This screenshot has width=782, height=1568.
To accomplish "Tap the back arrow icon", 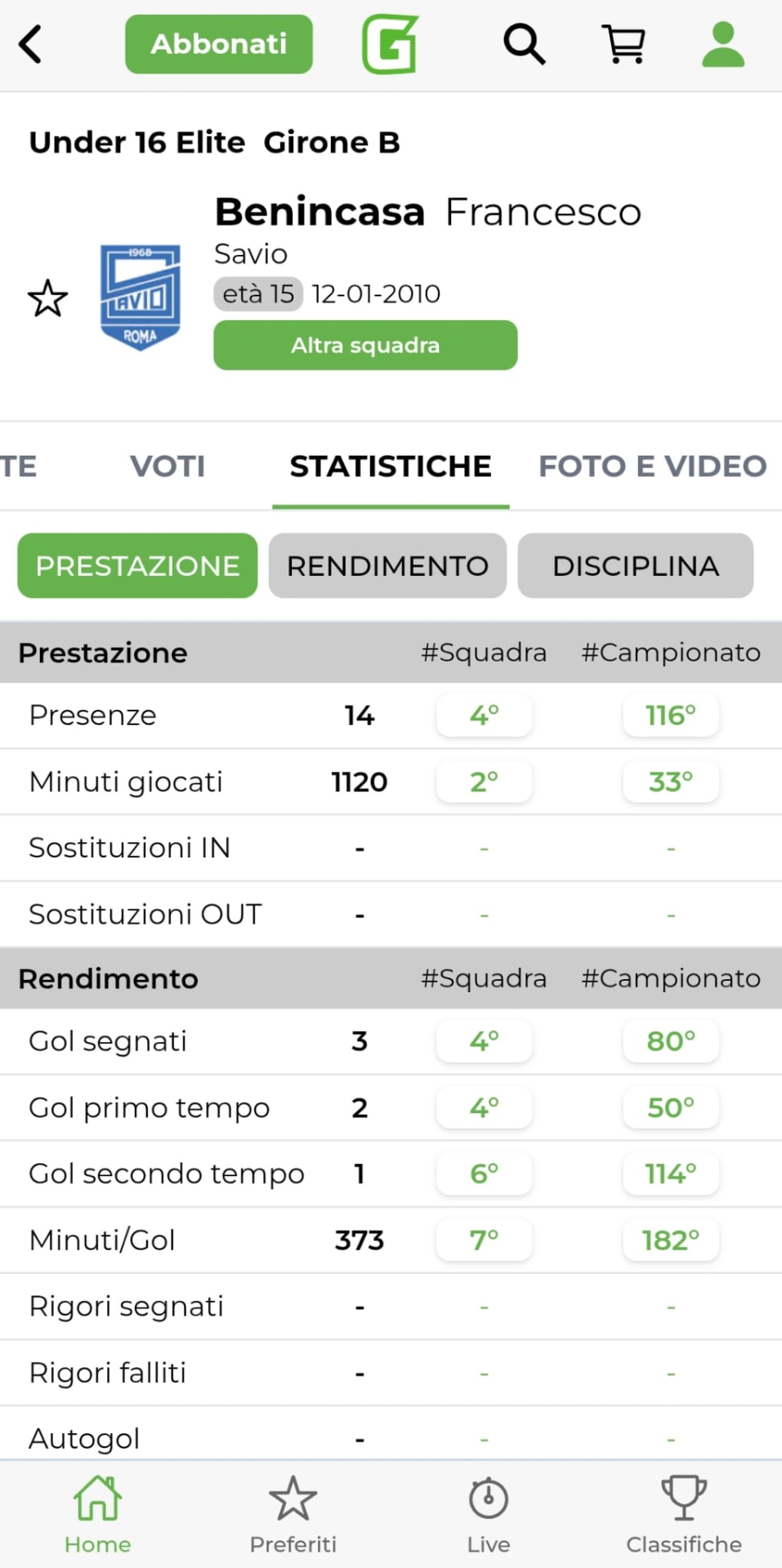I will click(31, 44).
